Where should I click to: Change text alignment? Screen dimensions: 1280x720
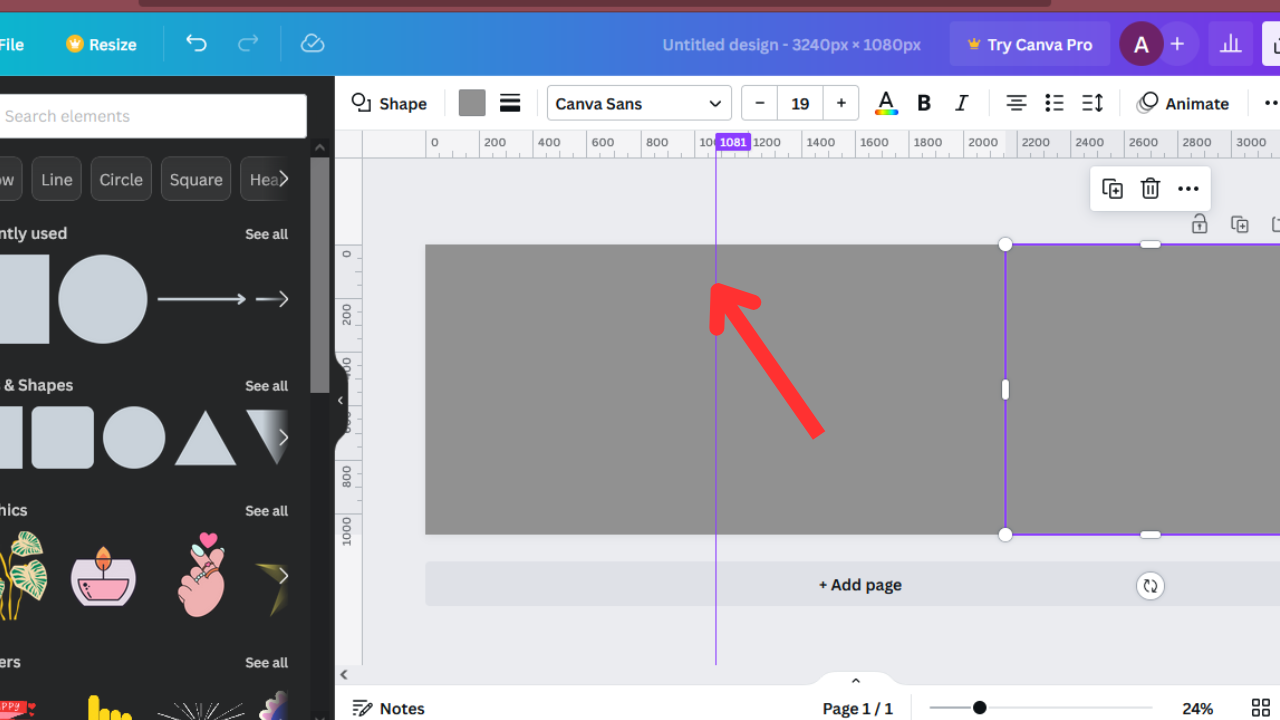(x=1016, y=103)
